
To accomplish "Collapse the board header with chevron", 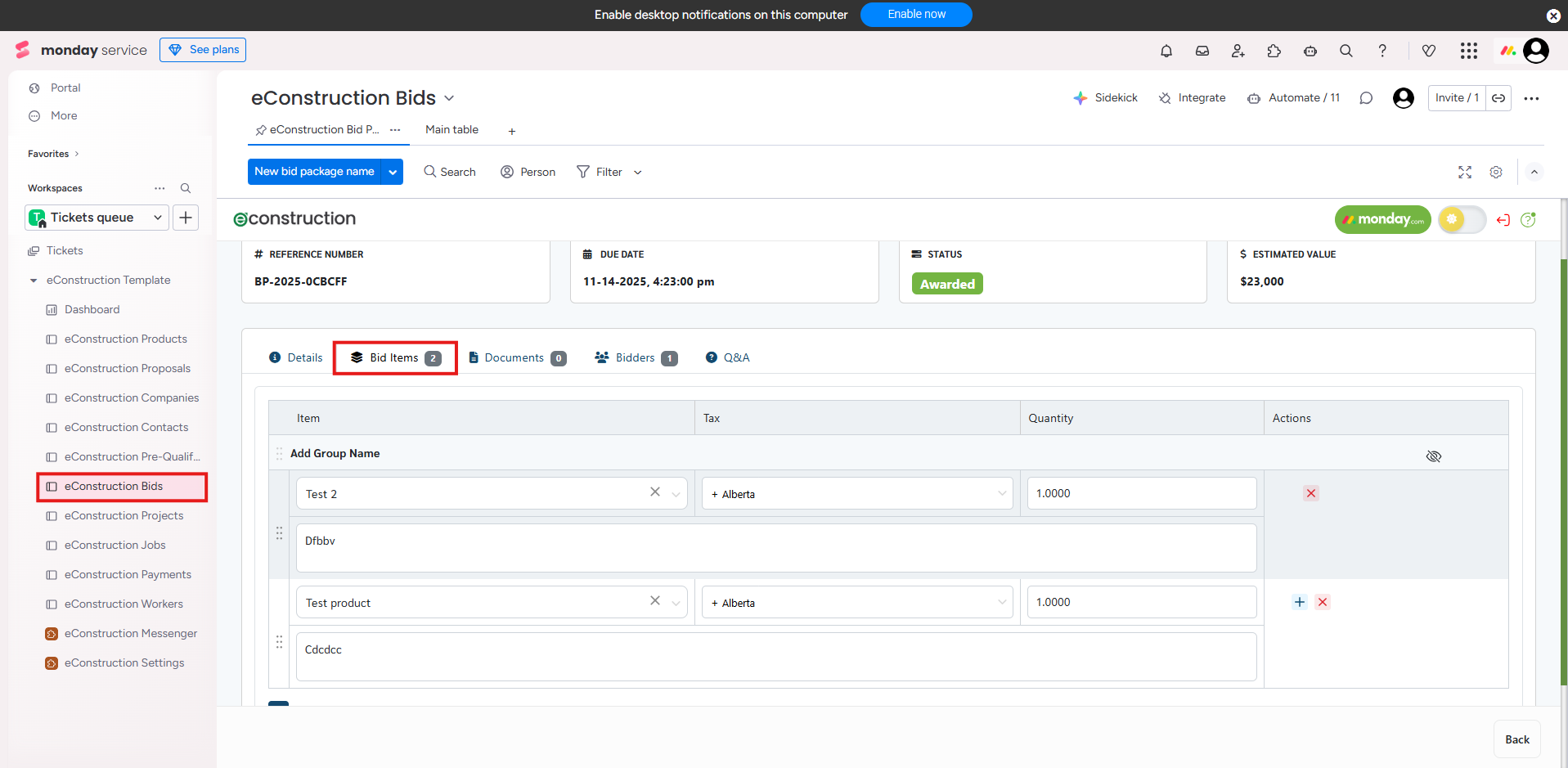I will pos(1534,172).
